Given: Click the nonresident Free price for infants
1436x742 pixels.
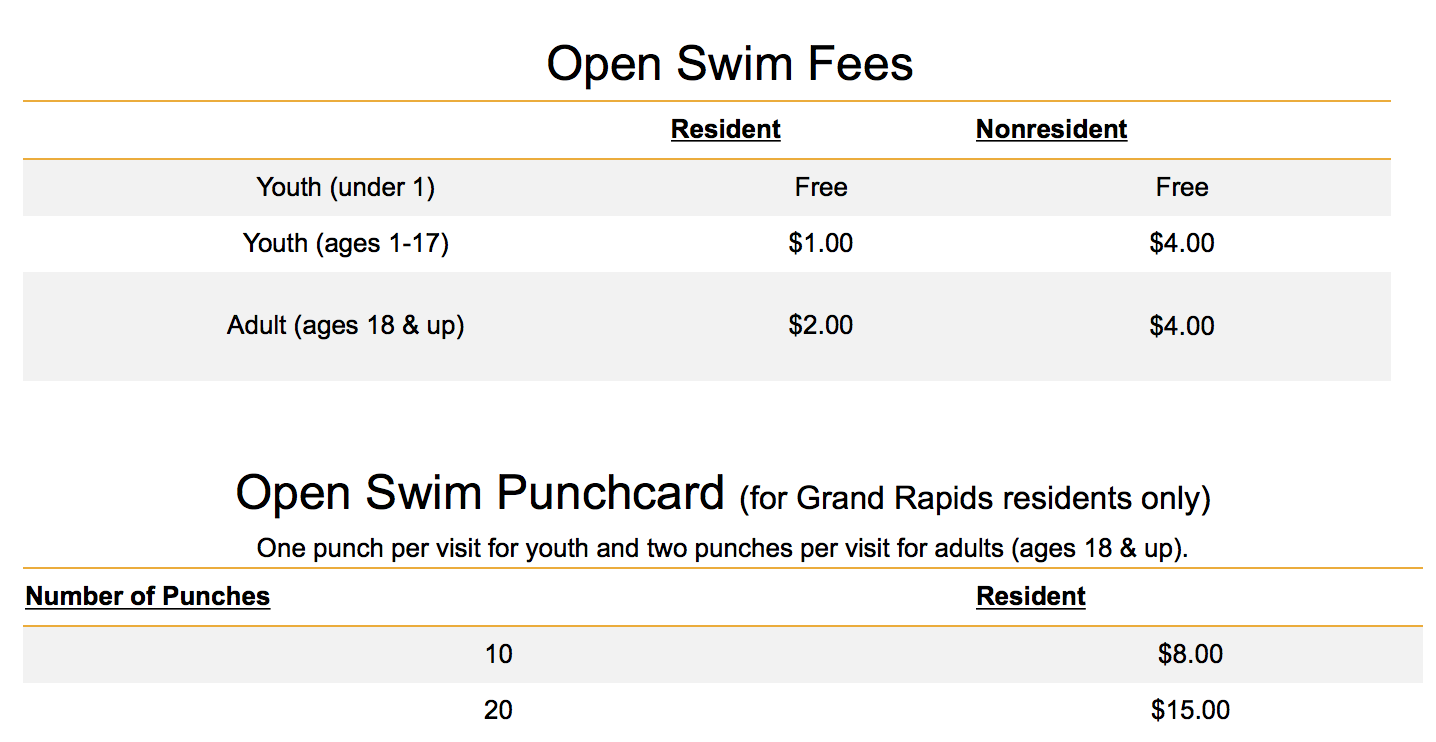Looking at the screenshot, I should [x=1182, y=187].
